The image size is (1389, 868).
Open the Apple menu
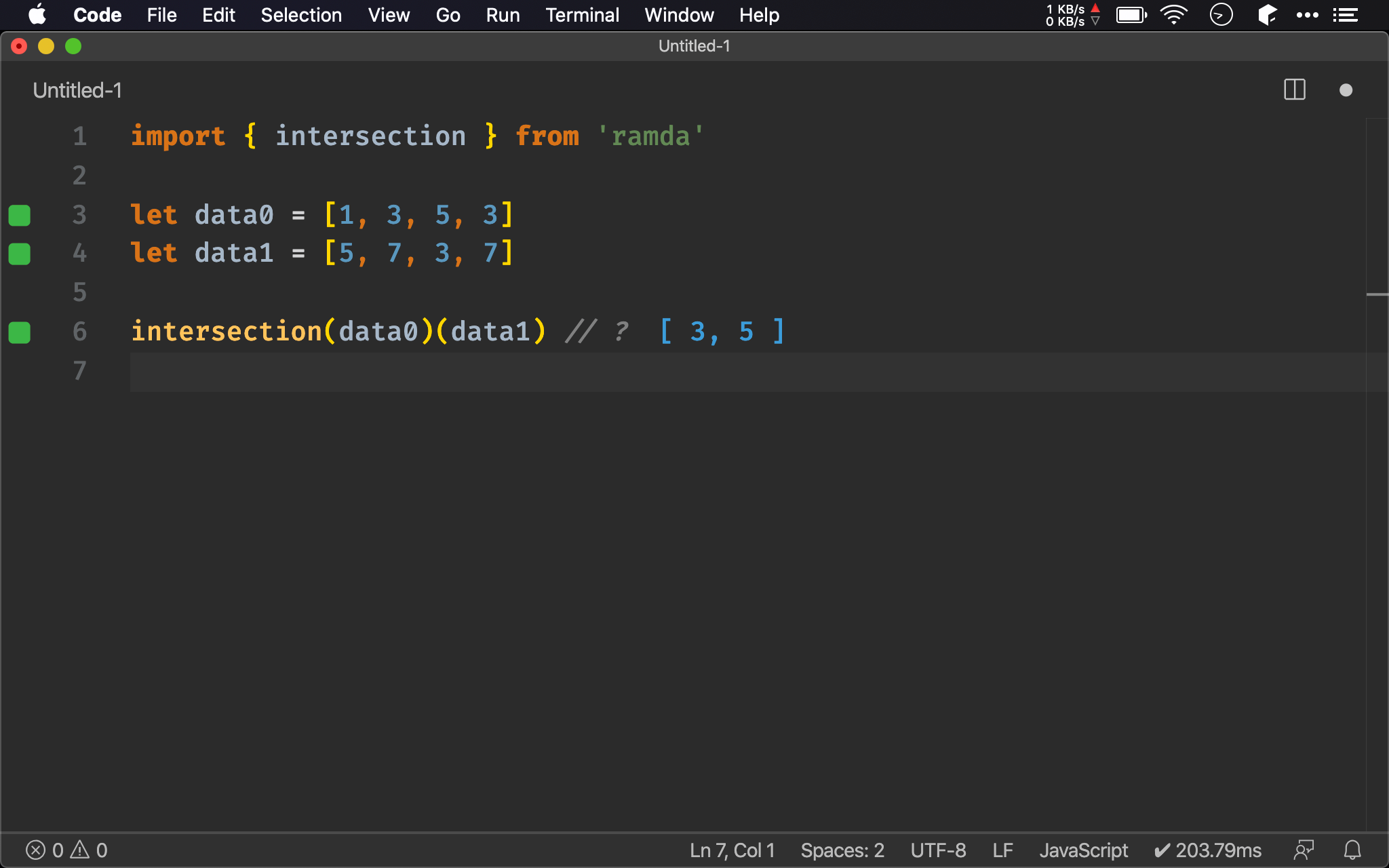click(37, 15)
